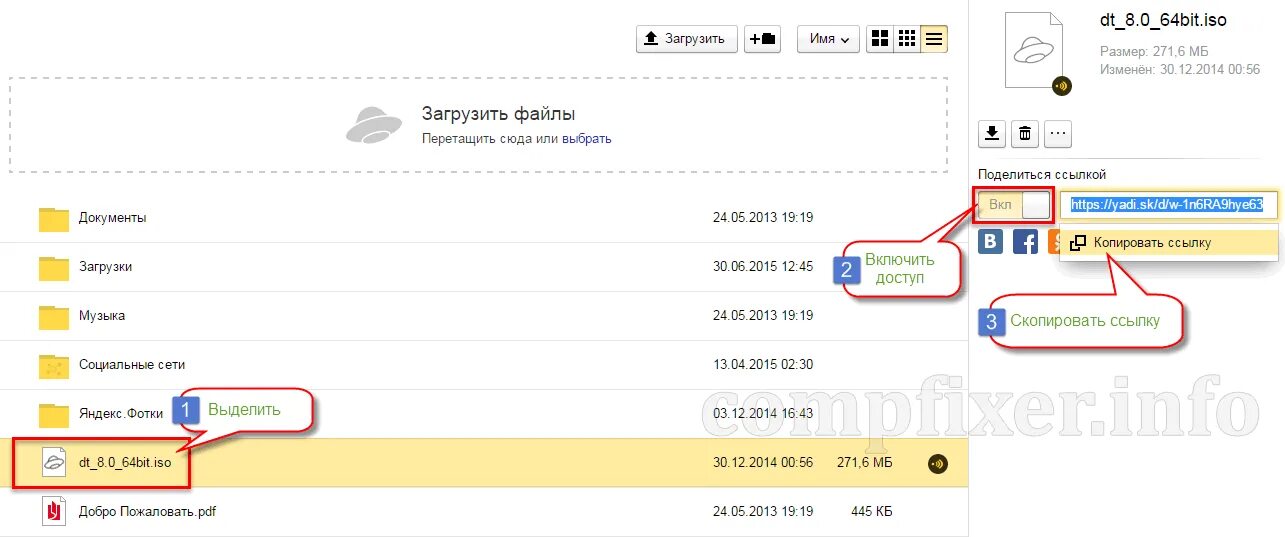This screenshot has height=537, width=1285.
Task: Click the date 13.04.2015 02:30
Action: coord(763,365)
